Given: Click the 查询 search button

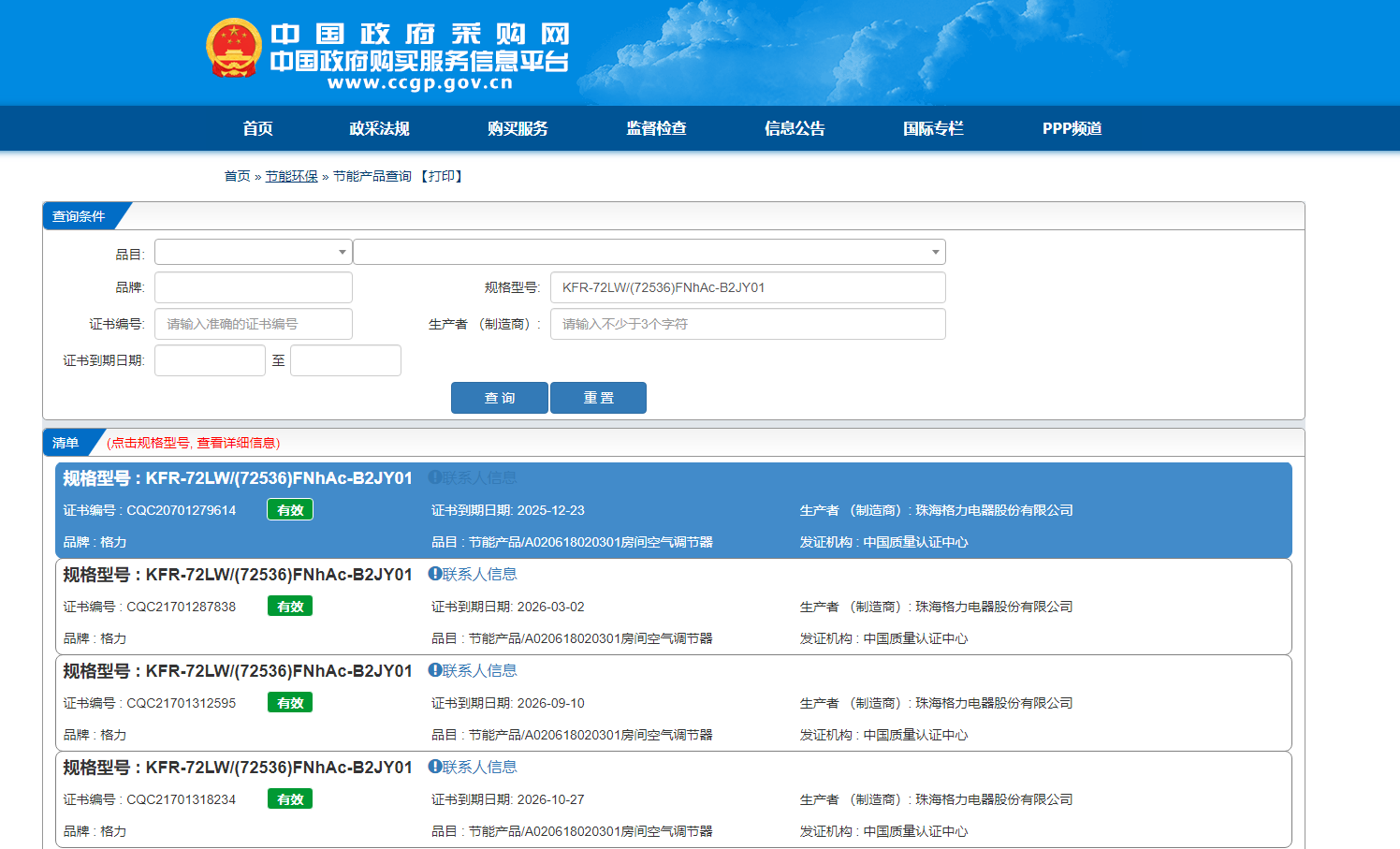Looking at the screenshot, I should (499, 398).
